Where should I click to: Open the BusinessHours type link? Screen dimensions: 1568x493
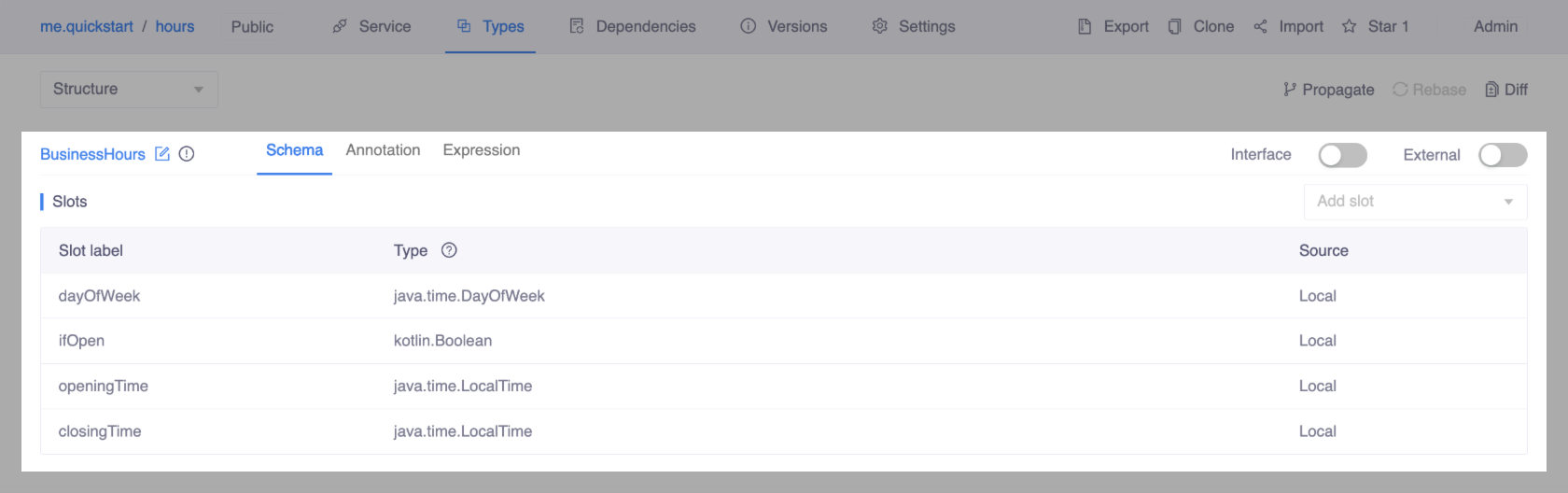[x=92, y=154]
